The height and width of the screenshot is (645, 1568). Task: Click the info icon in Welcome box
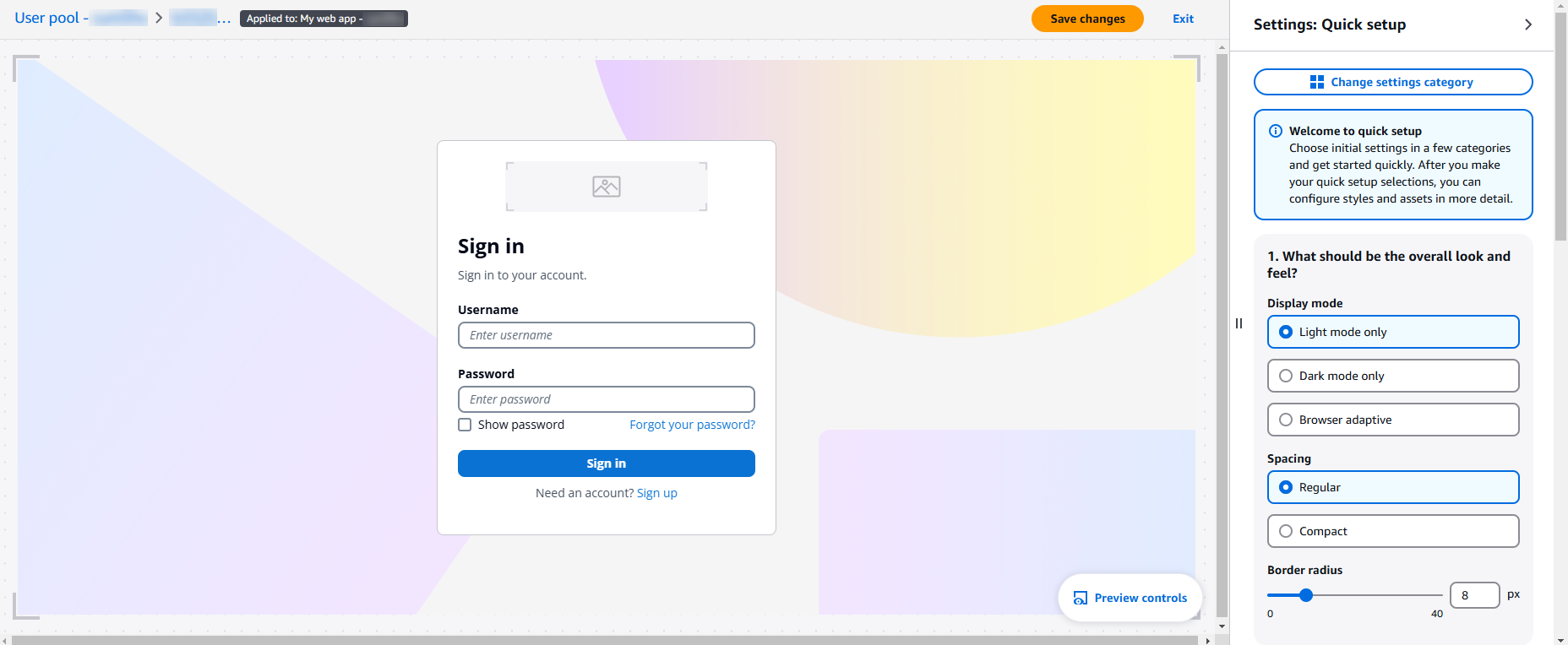tap(1276, 131)
